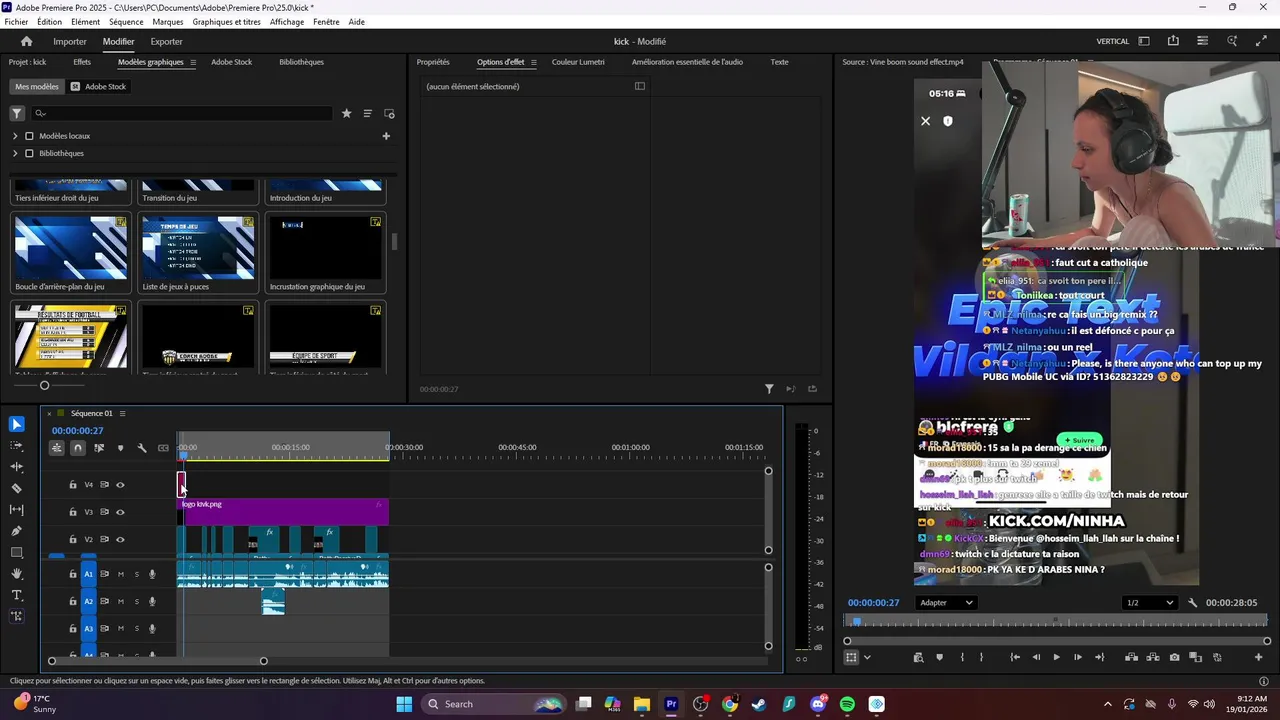Screen dimensions: 1280x720
Task: Click the timeline horizontal zoom scrollbar
Action: 158,661
